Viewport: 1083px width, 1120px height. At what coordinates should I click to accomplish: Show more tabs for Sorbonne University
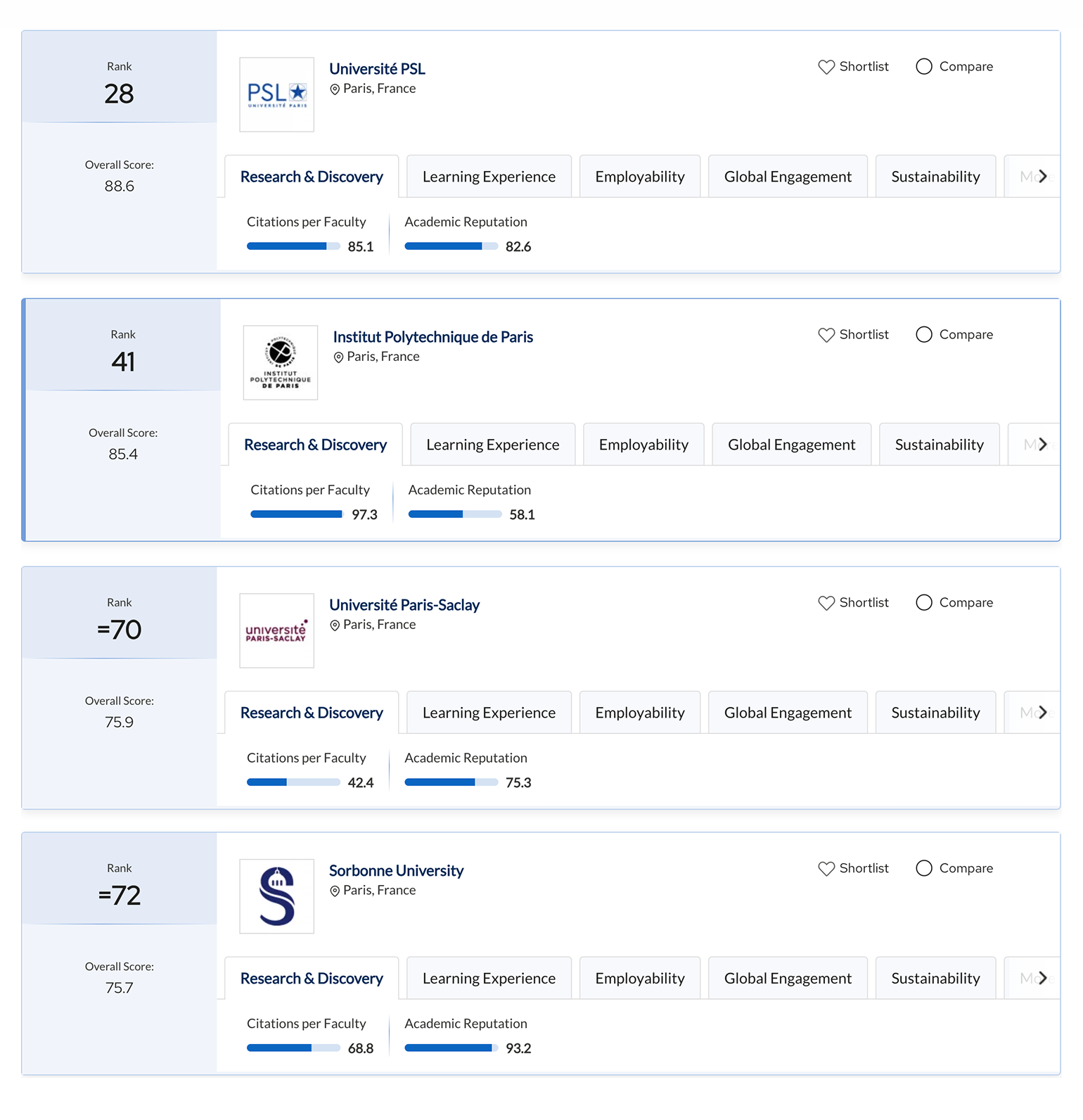pos(1043,978)
